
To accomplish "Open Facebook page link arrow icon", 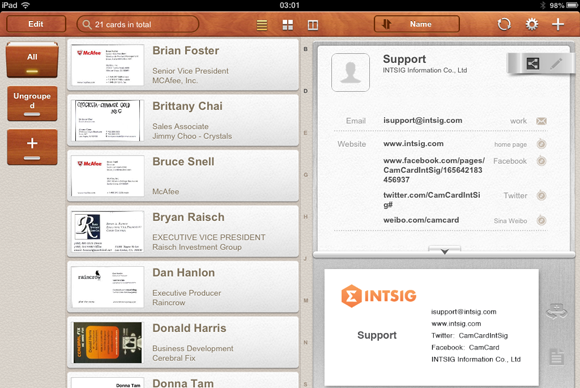I will [541, 161].
